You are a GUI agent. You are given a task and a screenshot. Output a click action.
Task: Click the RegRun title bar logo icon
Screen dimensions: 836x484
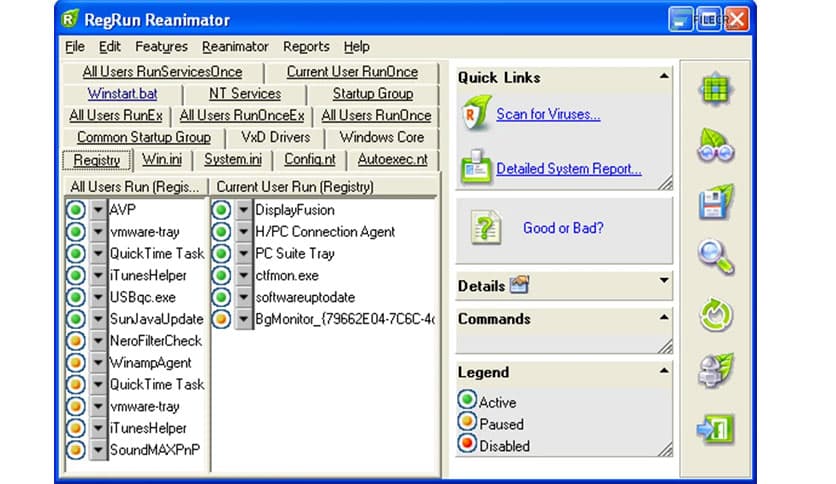[x=70, y=19]
